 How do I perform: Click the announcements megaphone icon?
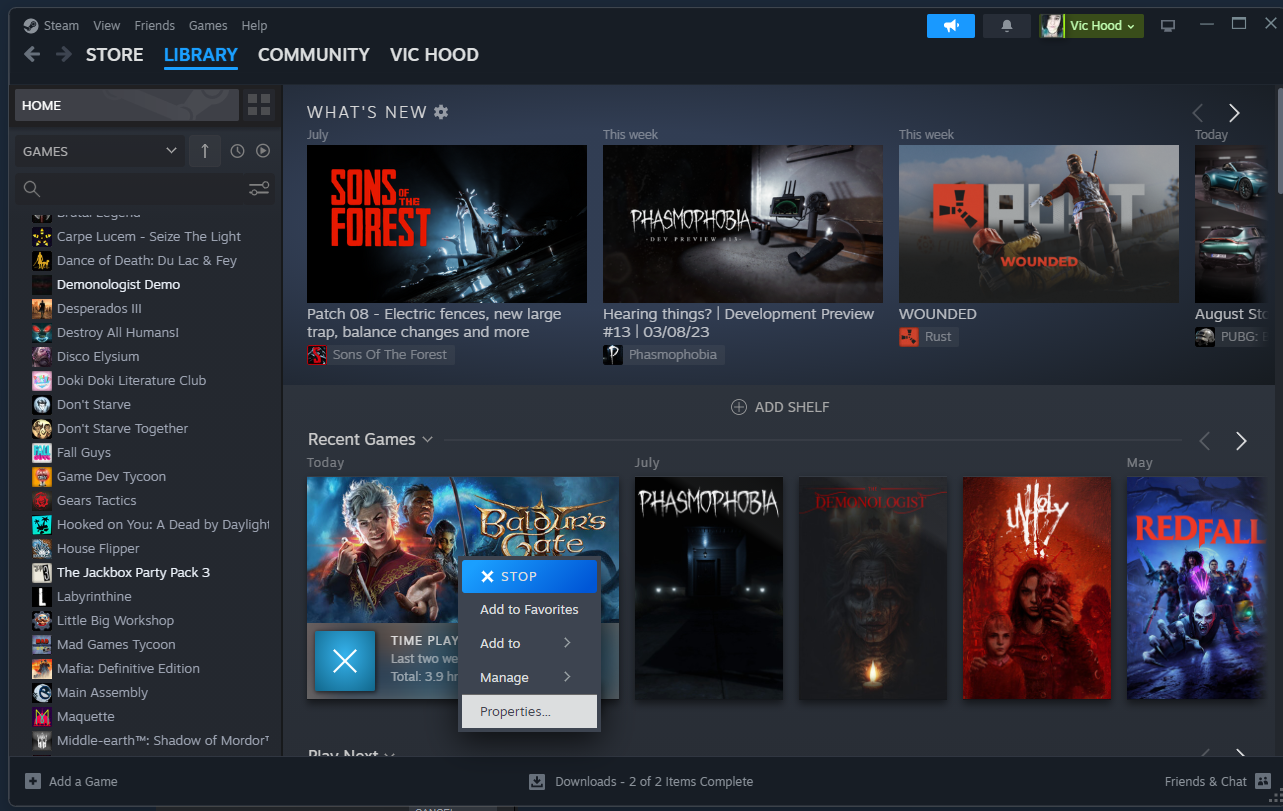pos(950,25)
